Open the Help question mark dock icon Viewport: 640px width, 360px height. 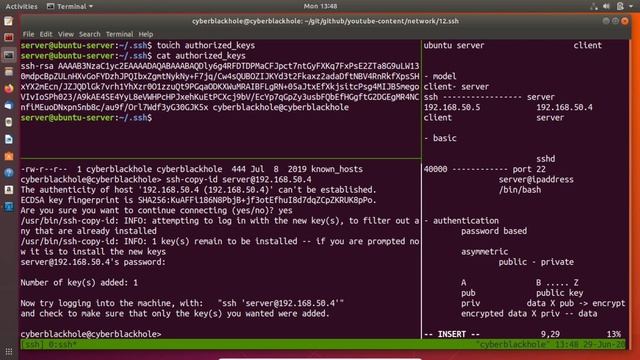coord(9,173)
